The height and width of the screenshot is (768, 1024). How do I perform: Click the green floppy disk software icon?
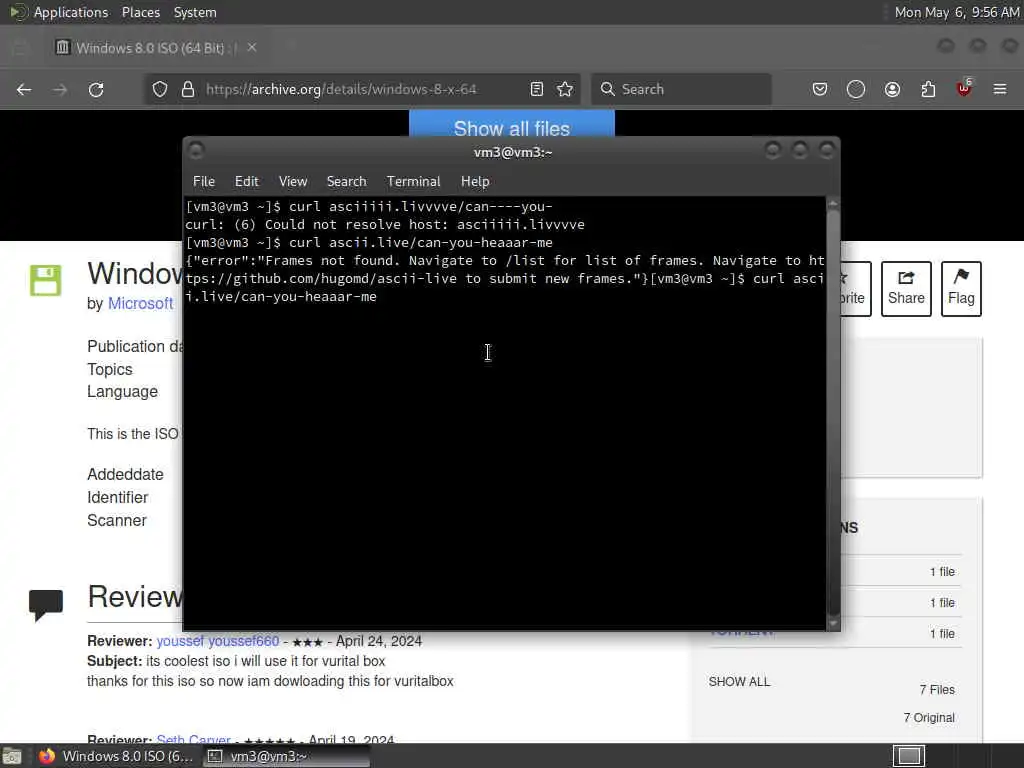(x=45, y=280)
